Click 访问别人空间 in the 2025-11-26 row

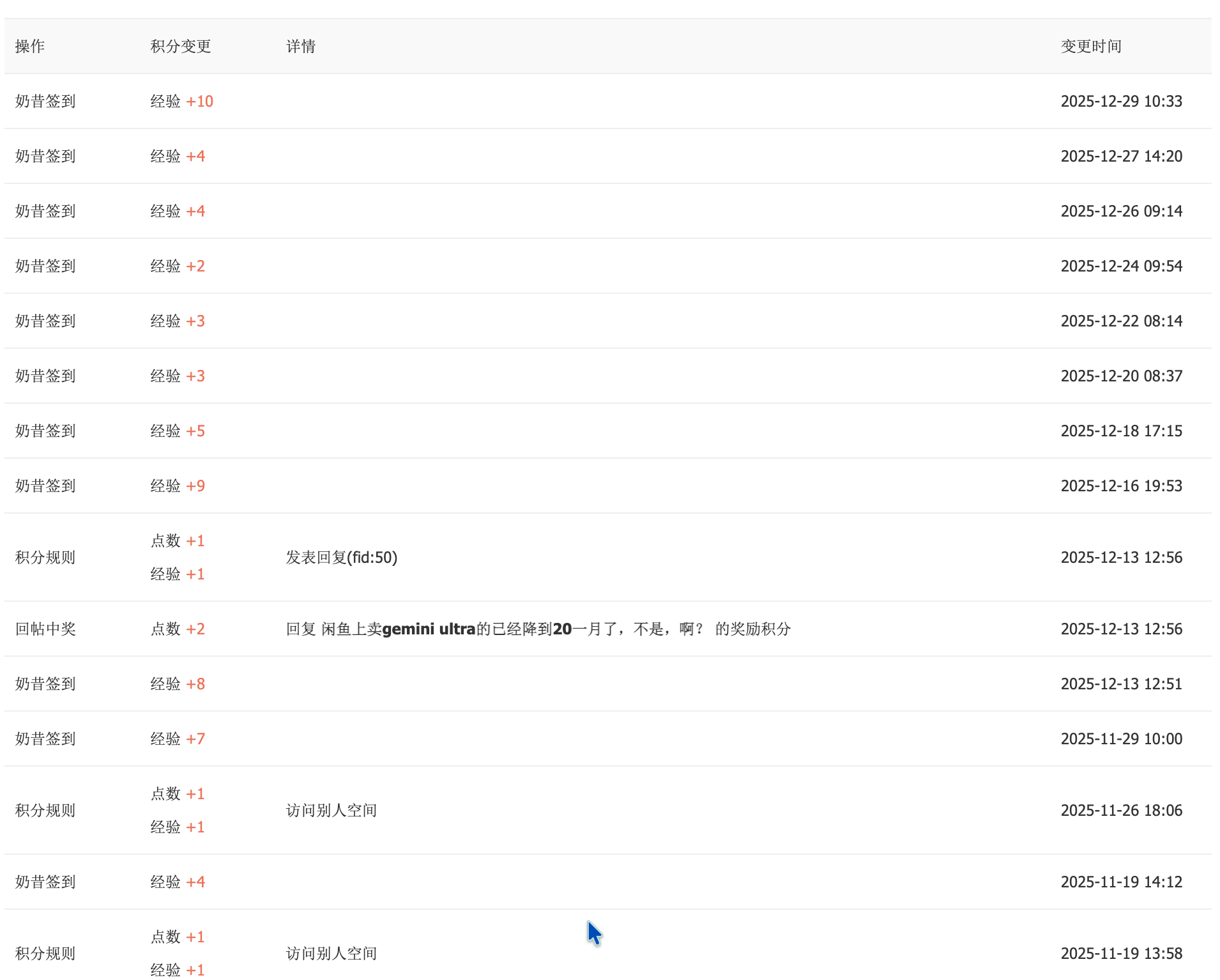(331, 811)
